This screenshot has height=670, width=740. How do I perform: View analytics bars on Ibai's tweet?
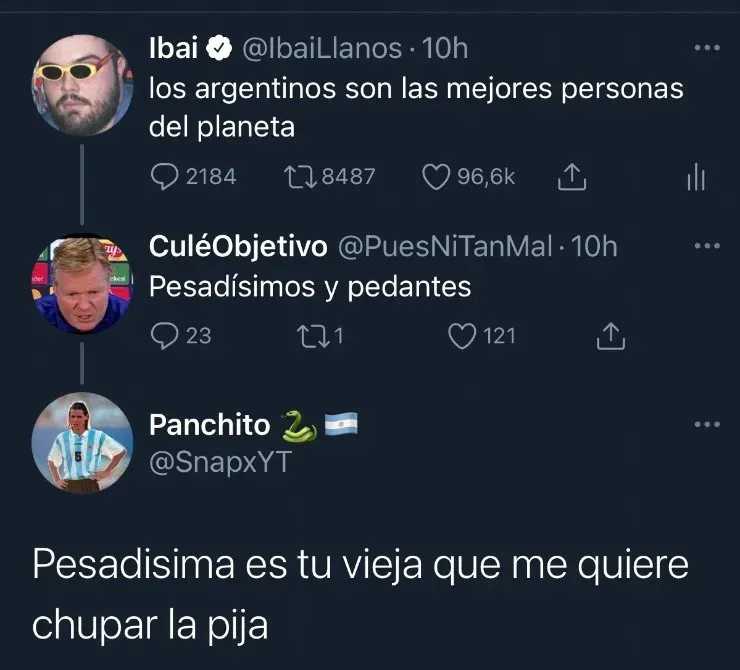(x=696, y=176)
